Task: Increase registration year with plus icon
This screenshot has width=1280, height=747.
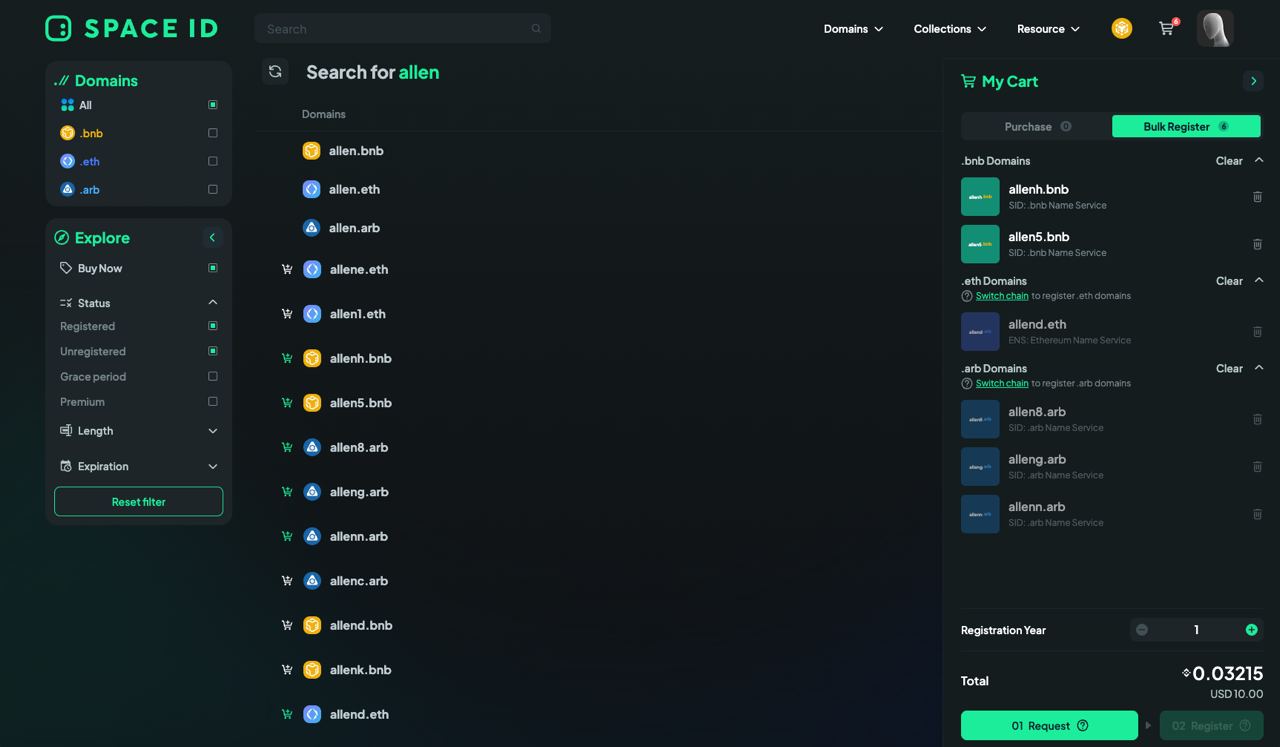Action: tap(1251, 630)
